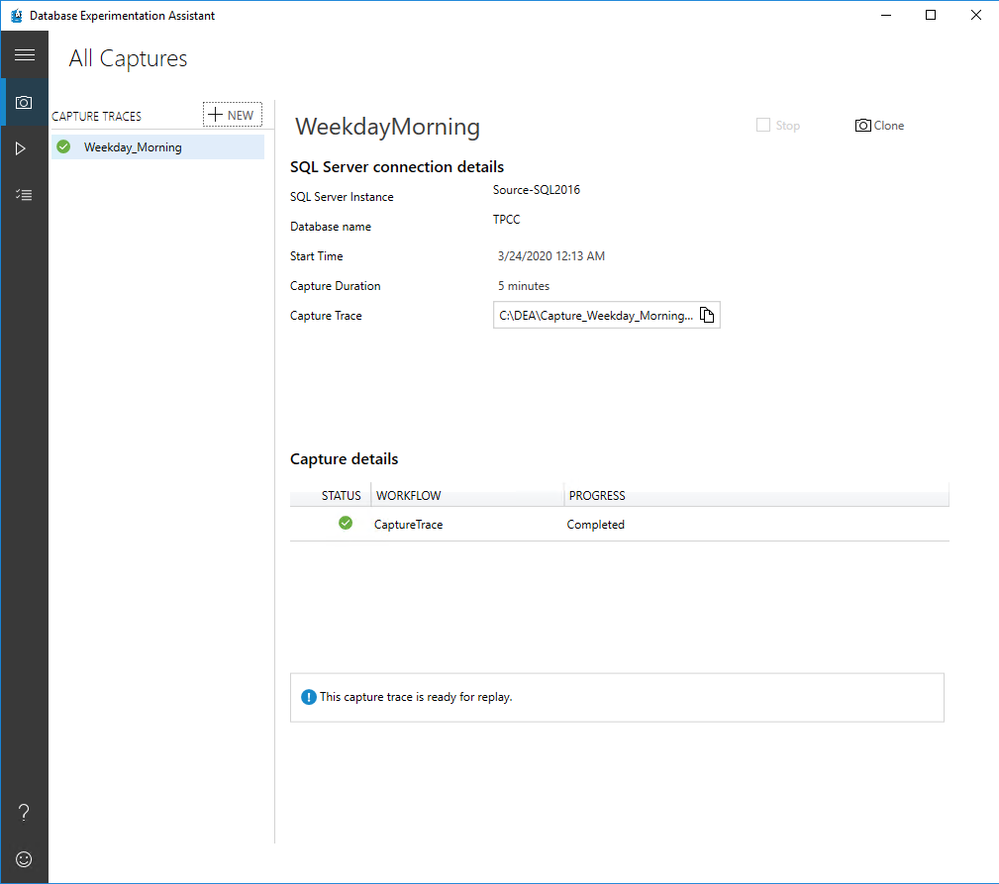Click the SQL Server connection details heading

click(x=397, y=167)
